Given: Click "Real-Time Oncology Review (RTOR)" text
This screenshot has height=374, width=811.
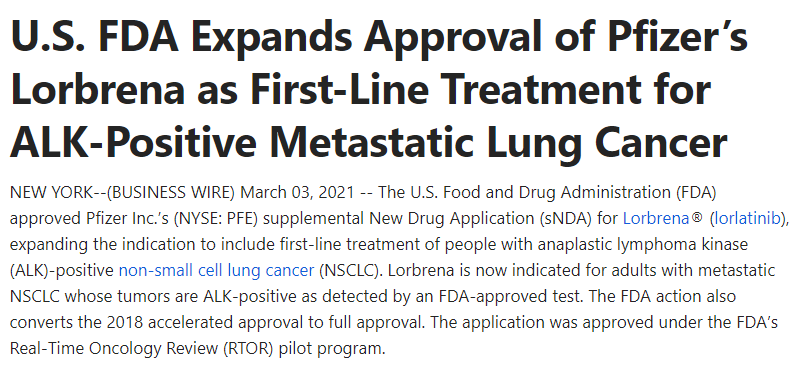Looking at the screenshot, I should [141, 348].
